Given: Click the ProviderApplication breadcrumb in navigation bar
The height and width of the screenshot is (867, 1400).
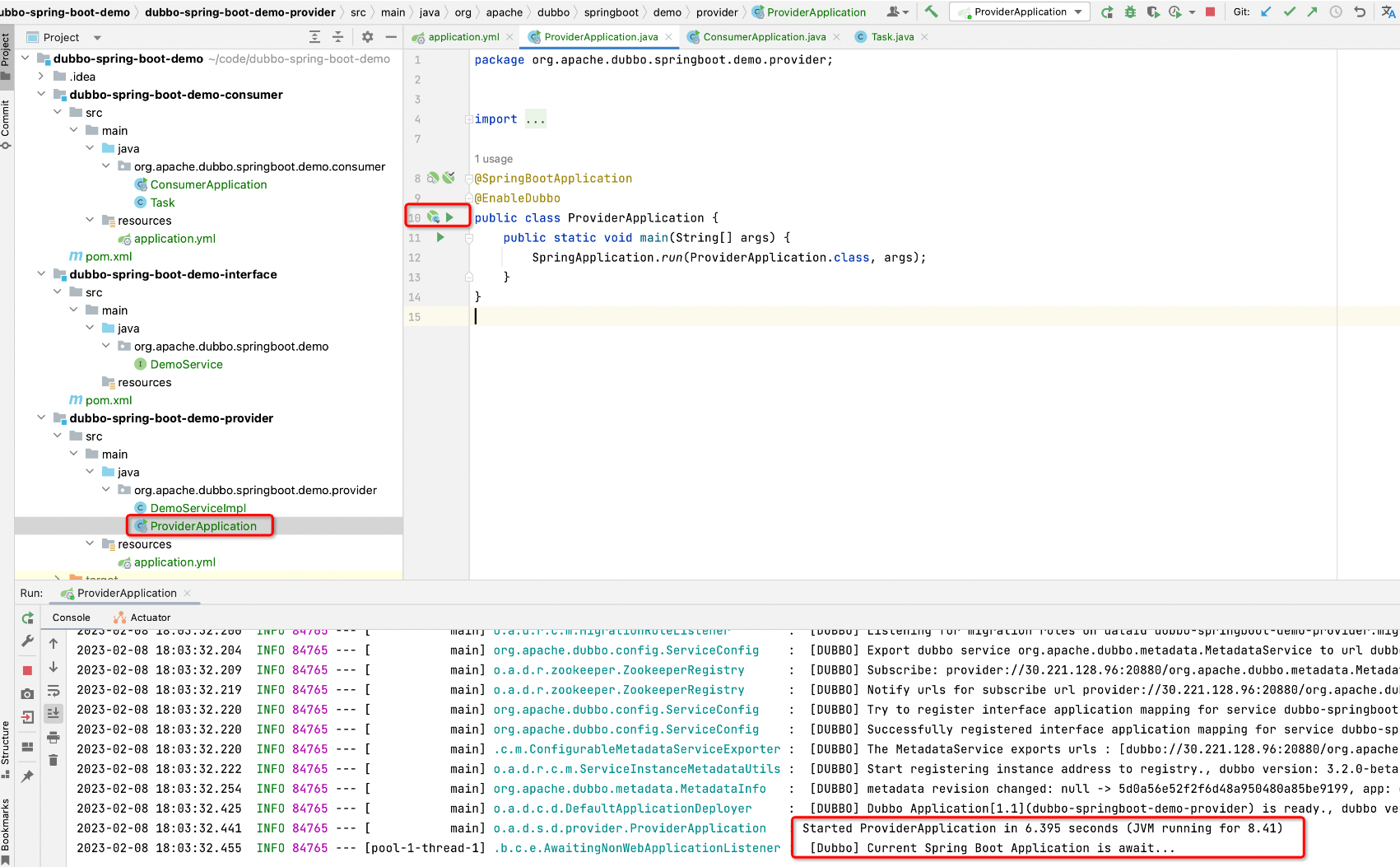Looking at the screenshot, I should [816, 12].
